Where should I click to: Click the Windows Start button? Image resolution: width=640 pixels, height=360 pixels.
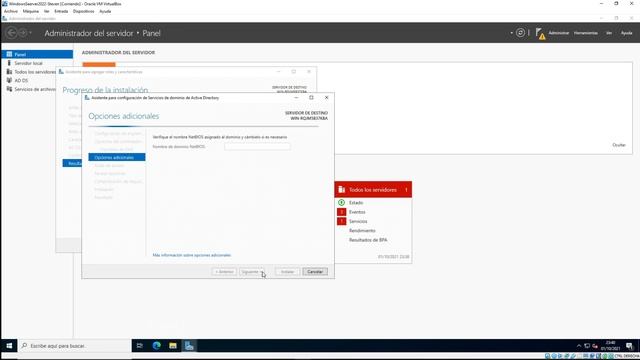coord(9,346)
